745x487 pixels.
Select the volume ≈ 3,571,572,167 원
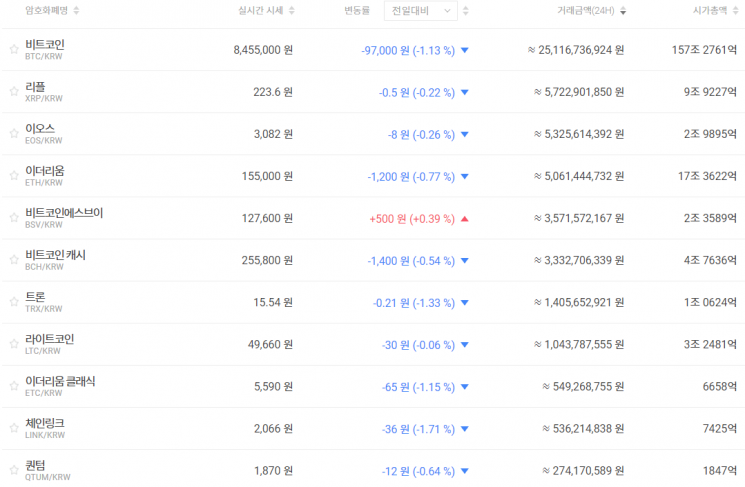point(579,218)
